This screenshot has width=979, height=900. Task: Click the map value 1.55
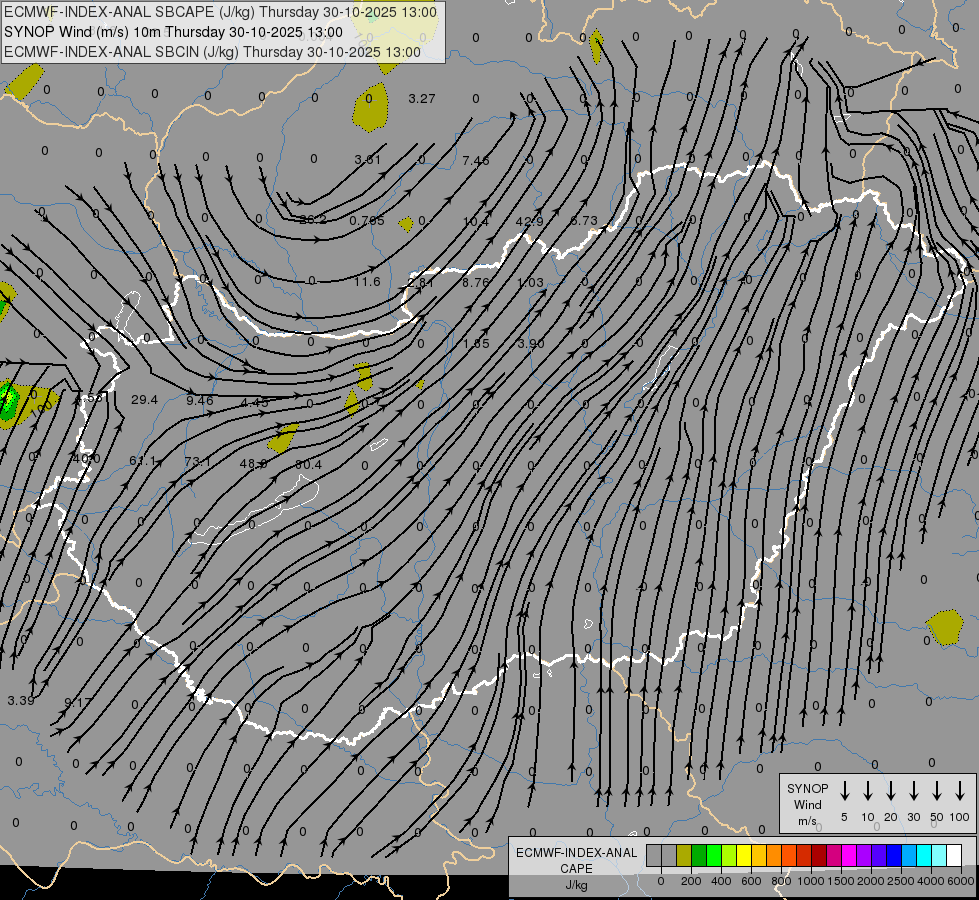(x=476, y=344)
